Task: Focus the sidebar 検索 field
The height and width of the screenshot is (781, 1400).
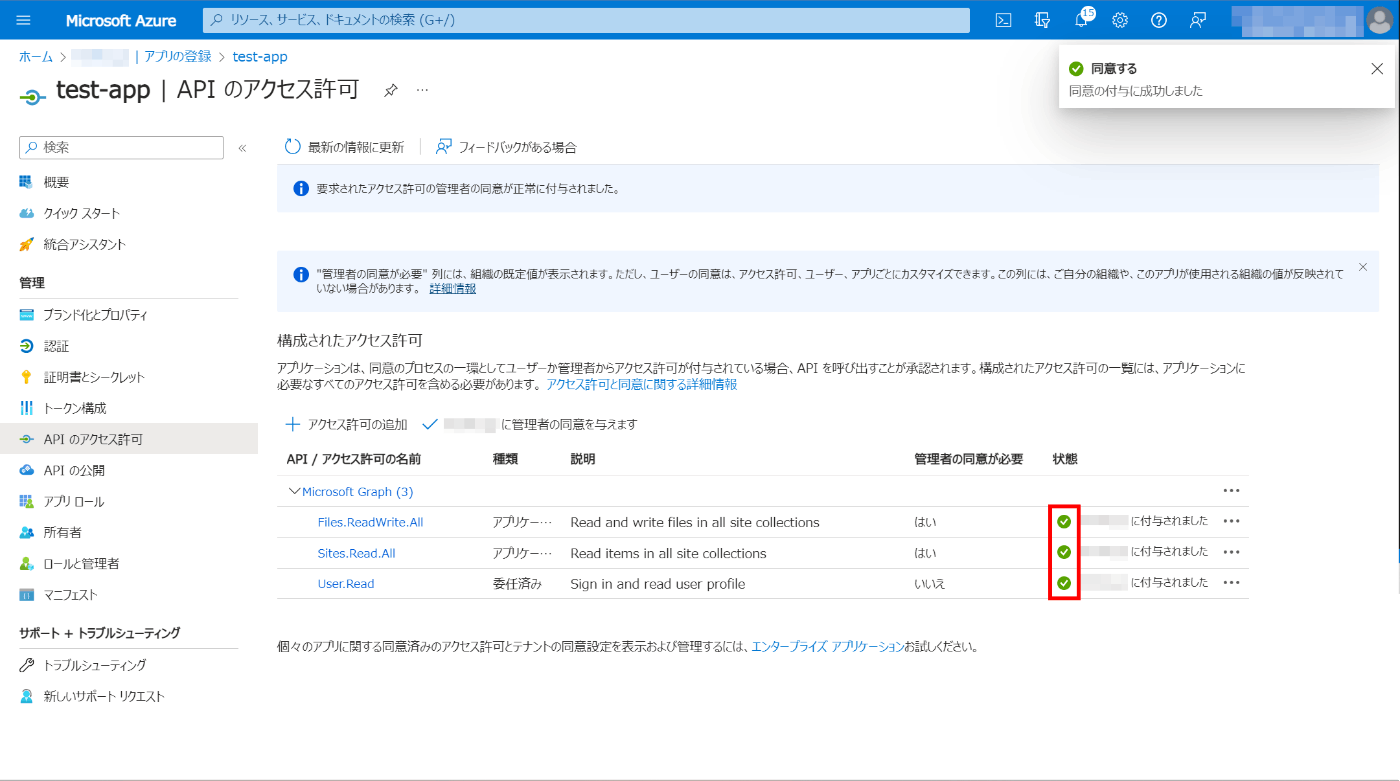Action: (121, 147)
